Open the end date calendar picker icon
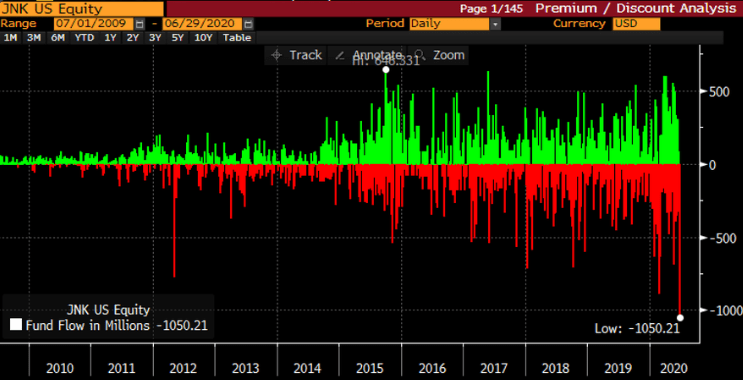The width and height of the screenshot is (743, 380). tap(249, 24)
